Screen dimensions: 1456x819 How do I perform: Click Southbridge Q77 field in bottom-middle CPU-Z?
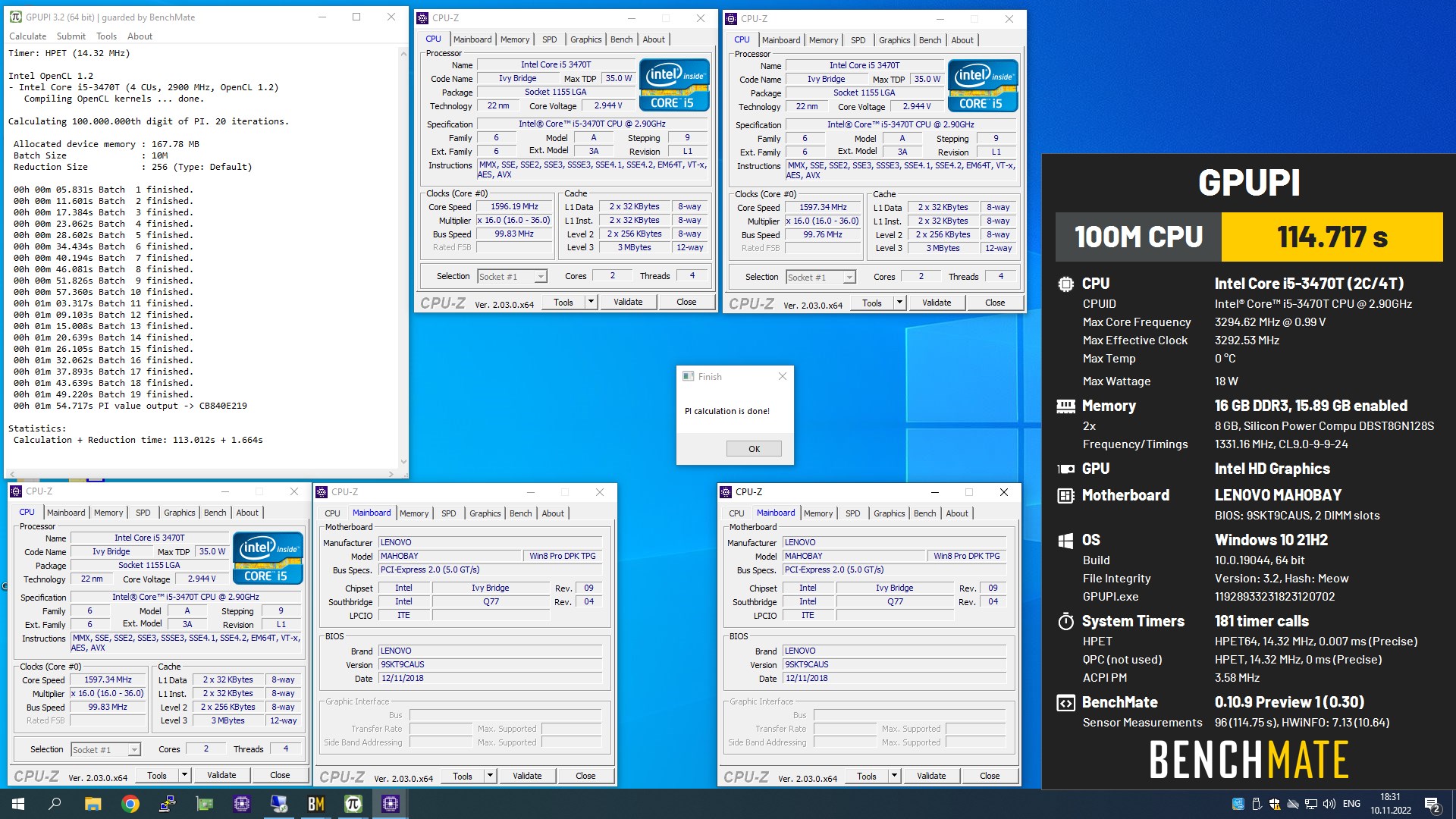pos(491,601)
